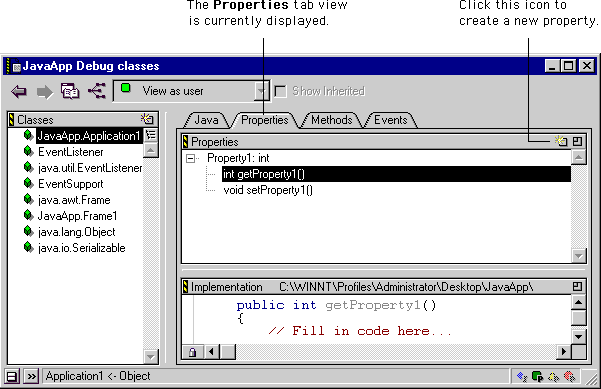The image size is (601, 389).
Task: Click code editor horizontal scrollbar thumb
Action: coord(228,351)
